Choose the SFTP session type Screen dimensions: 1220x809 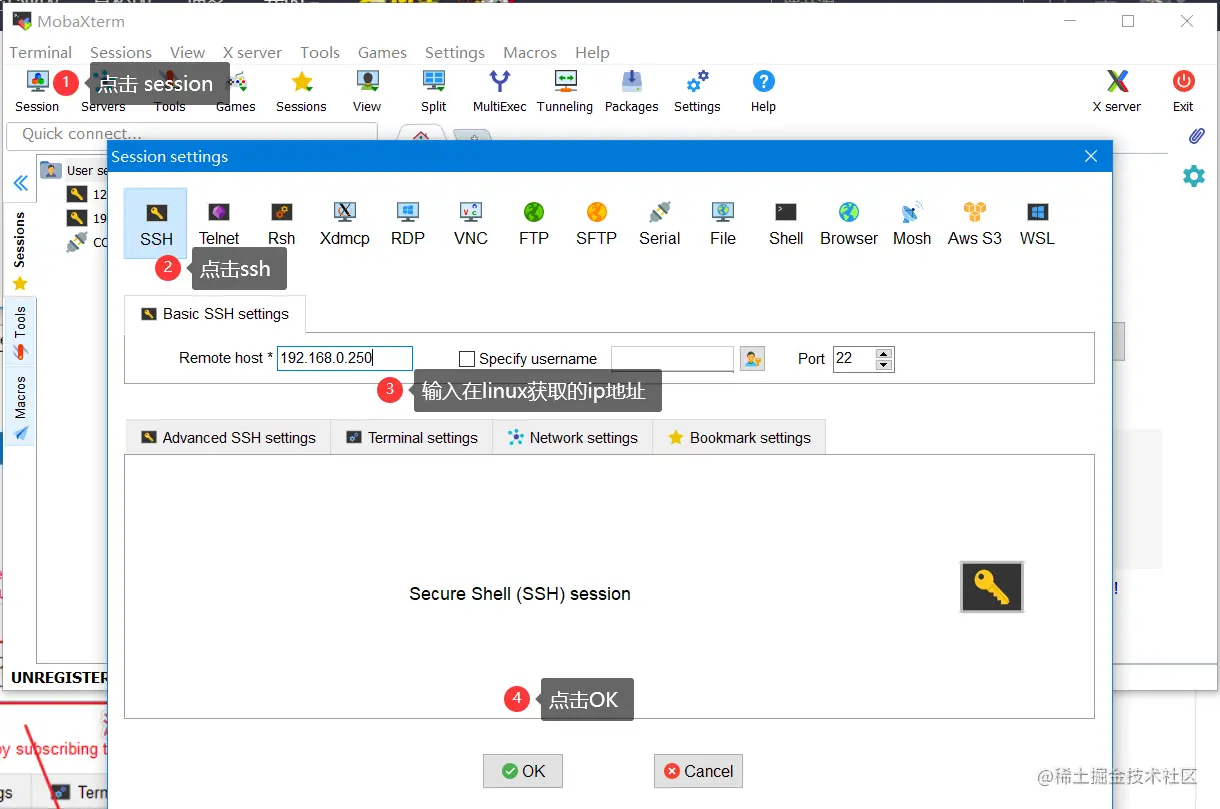pyautogui.click(x=596, y=224)
